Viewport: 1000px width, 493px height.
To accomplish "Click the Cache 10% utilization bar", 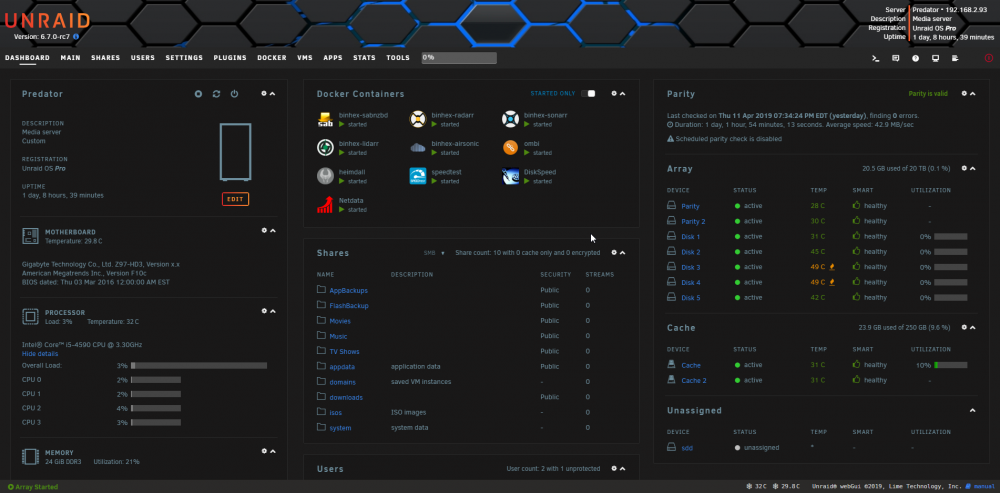I will pyautogui.click(x=950, y=365).
